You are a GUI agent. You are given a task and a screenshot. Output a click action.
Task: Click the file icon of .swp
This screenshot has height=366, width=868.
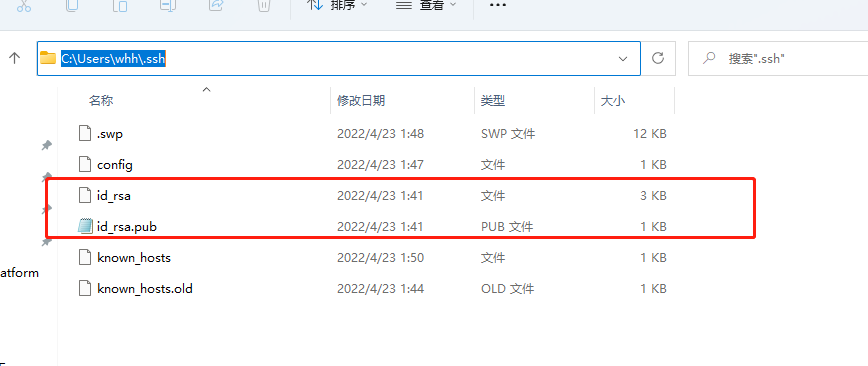pos(85,133)
